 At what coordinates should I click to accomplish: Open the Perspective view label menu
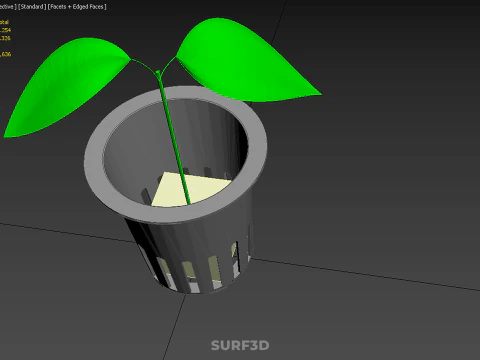[8, 6]
